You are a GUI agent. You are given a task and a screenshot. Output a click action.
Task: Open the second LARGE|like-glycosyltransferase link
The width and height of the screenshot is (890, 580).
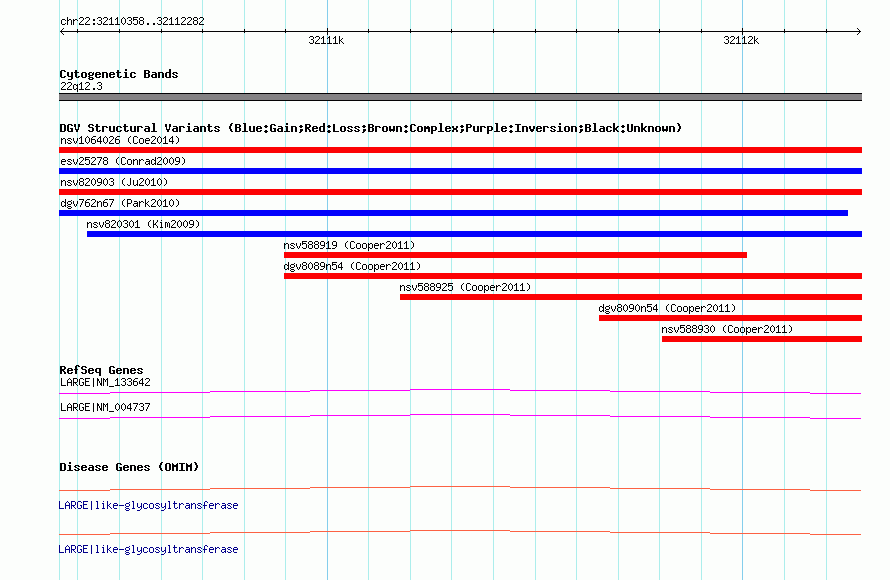pos(148,549)
